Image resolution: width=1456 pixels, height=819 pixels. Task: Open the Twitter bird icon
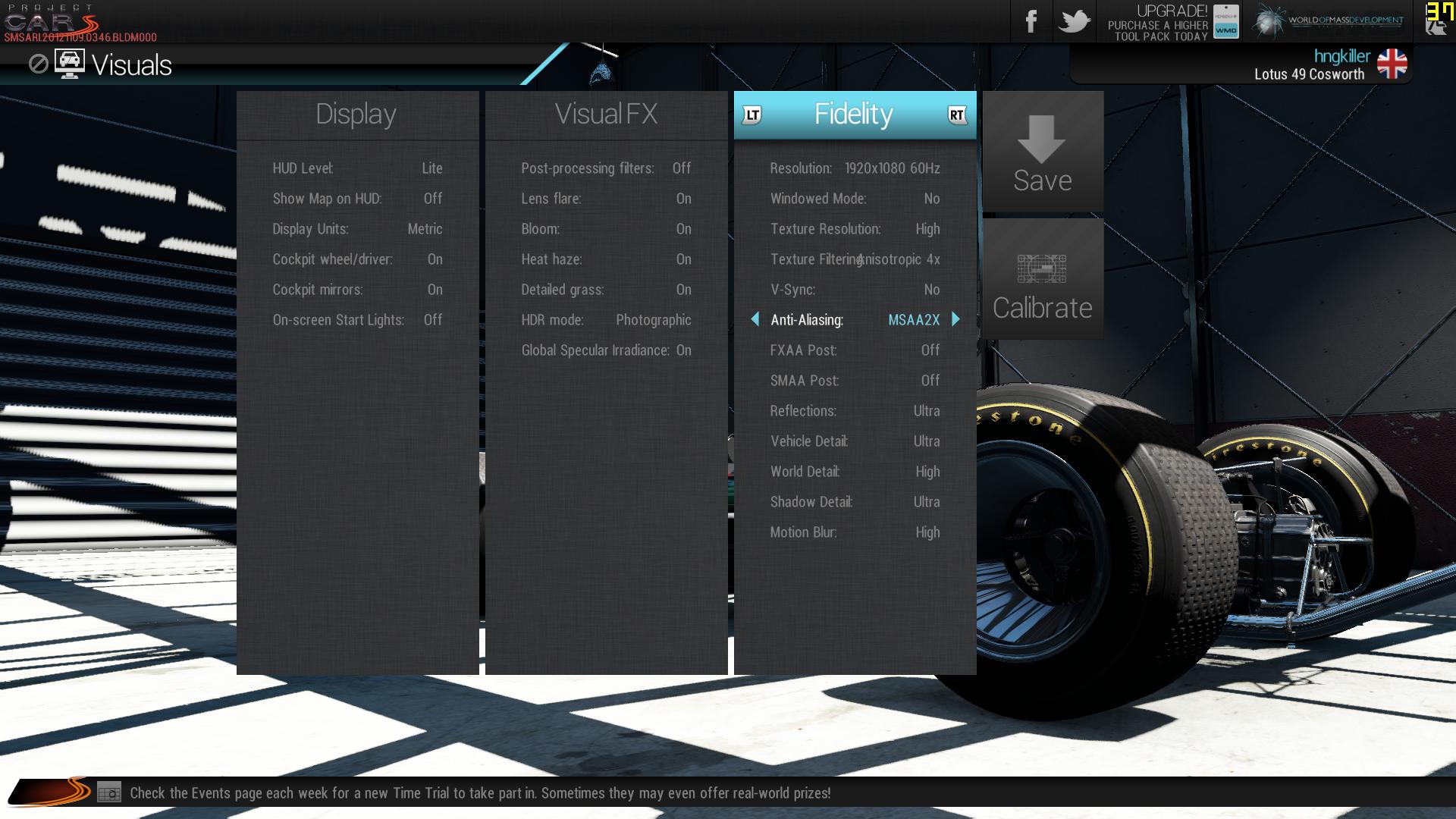[1074, 21]
